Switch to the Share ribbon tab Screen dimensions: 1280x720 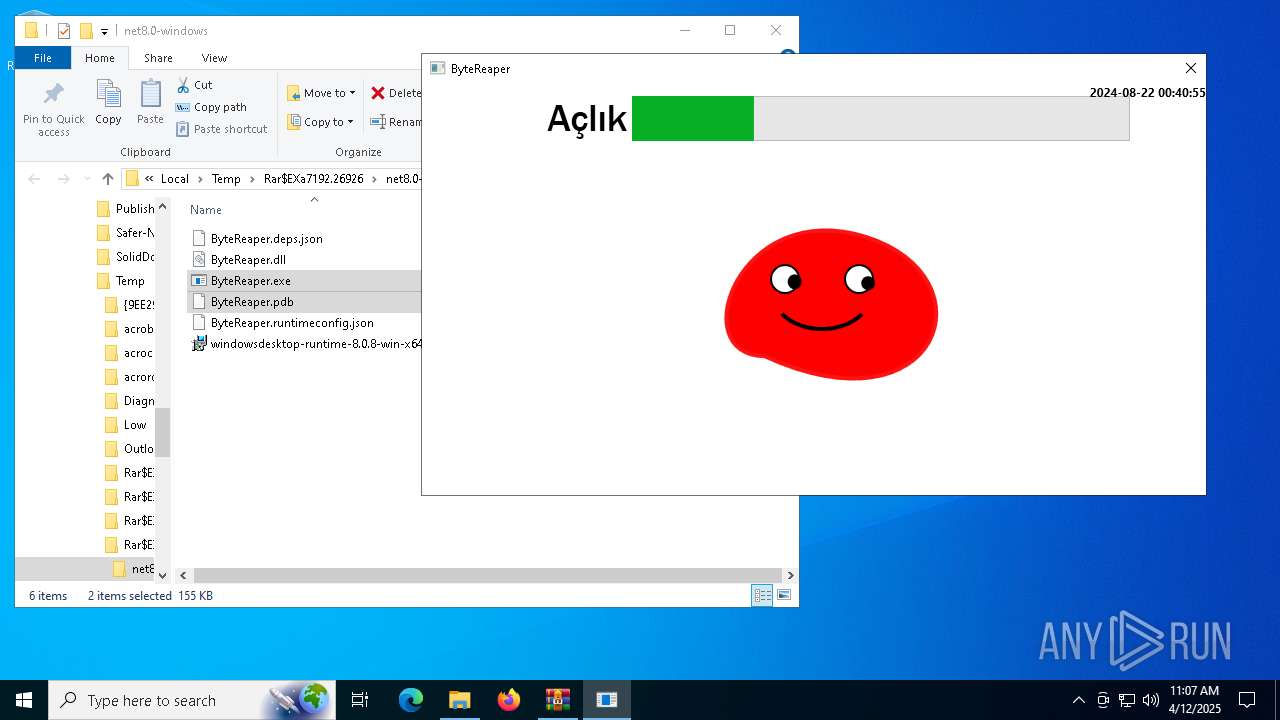coord(158,58)
